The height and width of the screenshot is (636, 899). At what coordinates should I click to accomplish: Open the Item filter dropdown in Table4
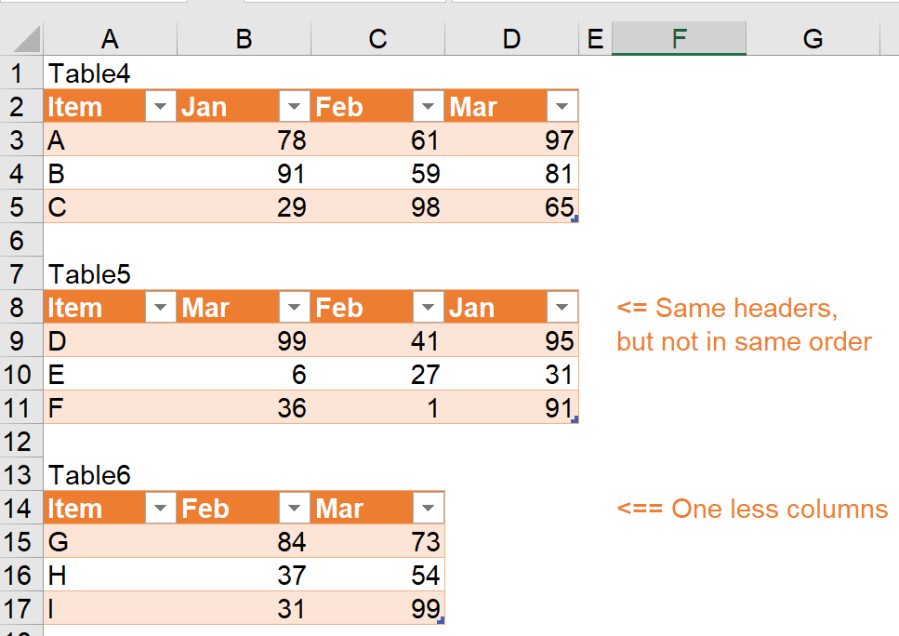160,107
